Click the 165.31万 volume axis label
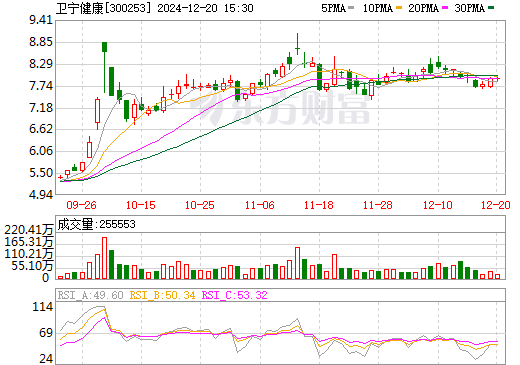The height and width of the screenshot is (365, 520). pos(29,242)
